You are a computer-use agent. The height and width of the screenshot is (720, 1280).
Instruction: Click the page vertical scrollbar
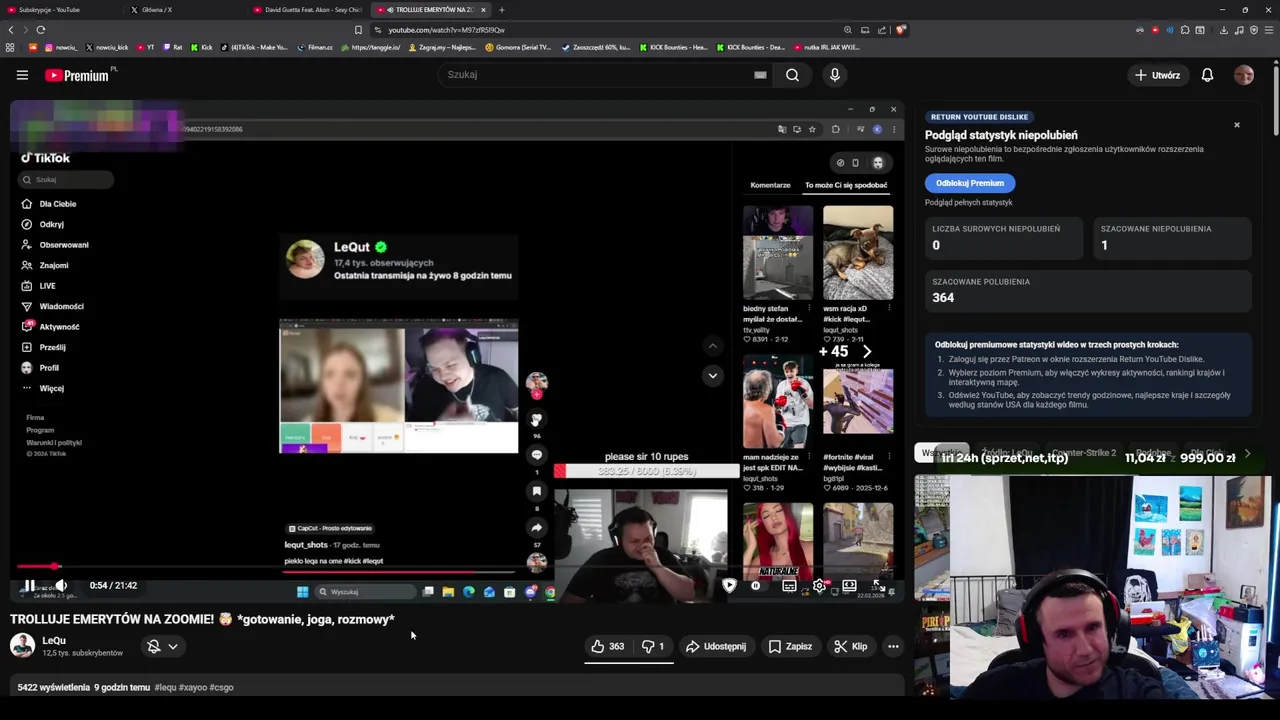(1275, 100)
